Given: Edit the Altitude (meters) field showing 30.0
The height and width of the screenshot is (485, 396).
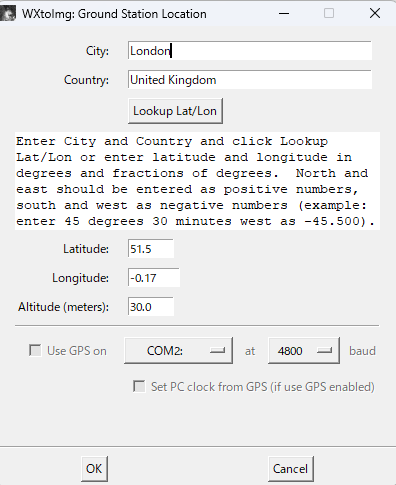Looking at the screenshot, I should point(151,306).
